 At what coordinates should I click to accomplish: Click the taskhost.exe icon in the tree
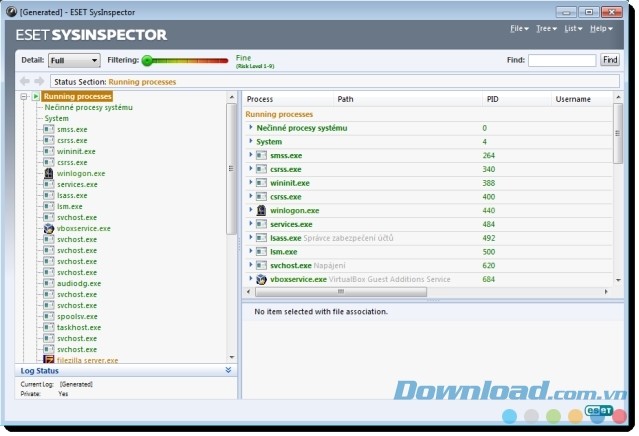pyautogui.click(x=48, y=327)
